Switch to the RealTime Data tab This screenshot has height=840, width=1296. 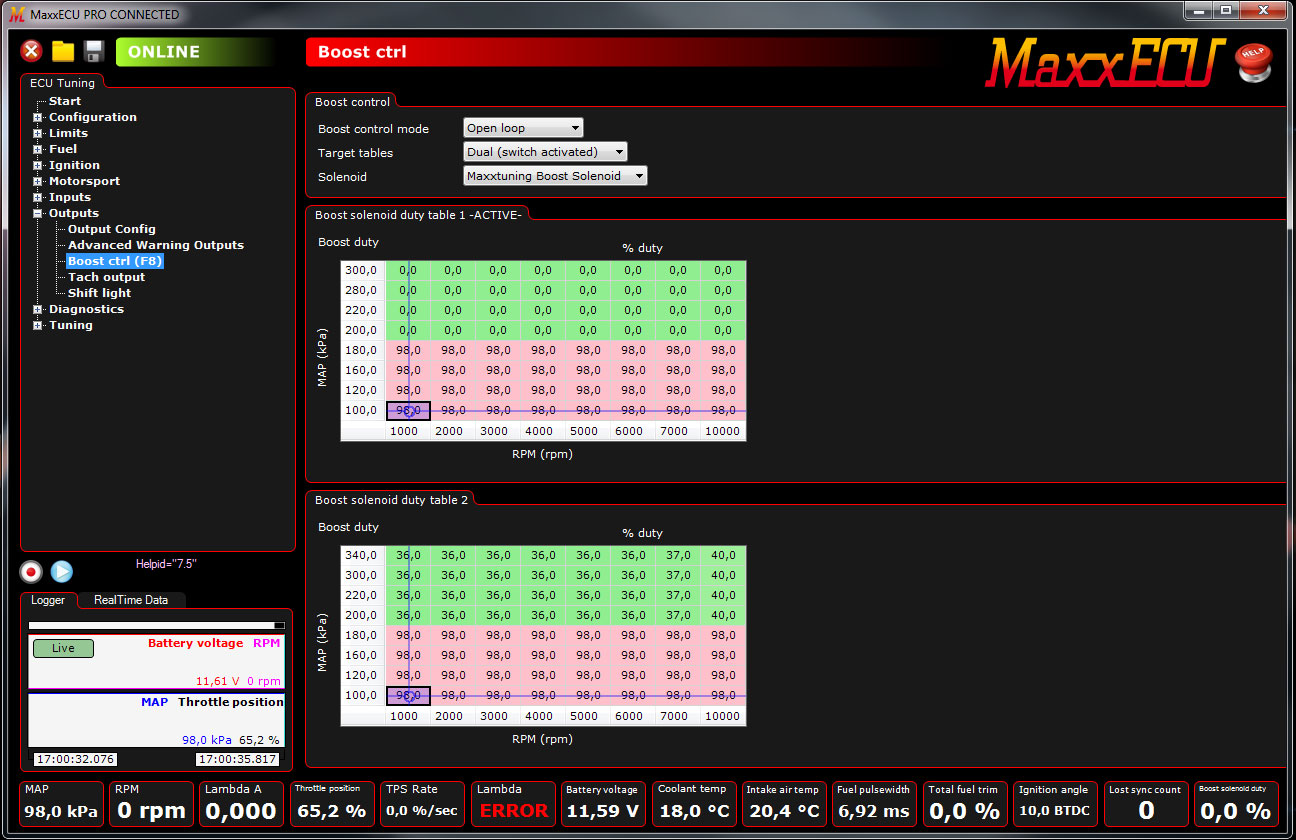tap(131, 600)
